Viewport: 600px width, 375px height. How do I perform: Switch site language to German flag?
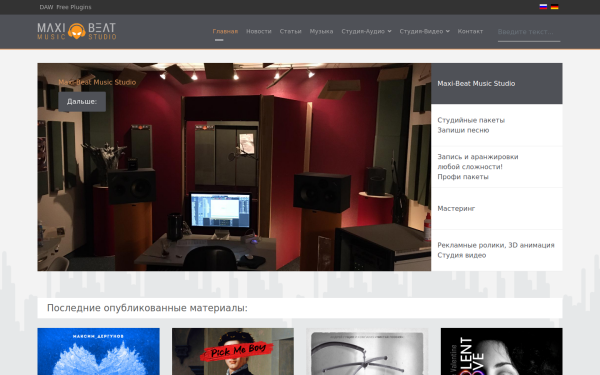pyautogui.click(x=554, y=7)
